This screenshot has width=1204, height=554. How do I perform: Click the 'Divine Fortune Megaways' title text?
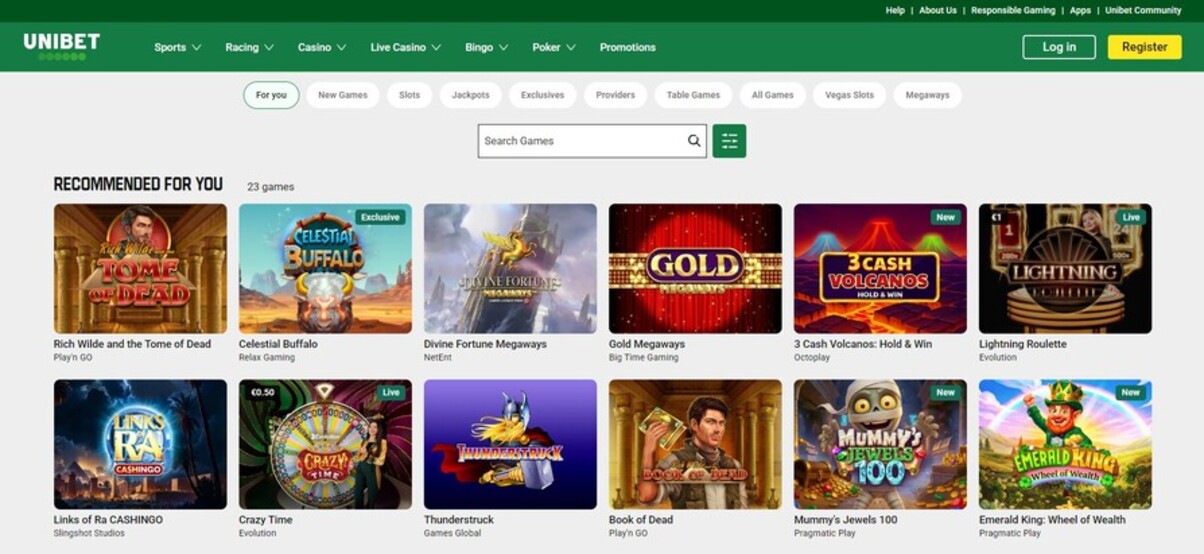tap(485, 344)
